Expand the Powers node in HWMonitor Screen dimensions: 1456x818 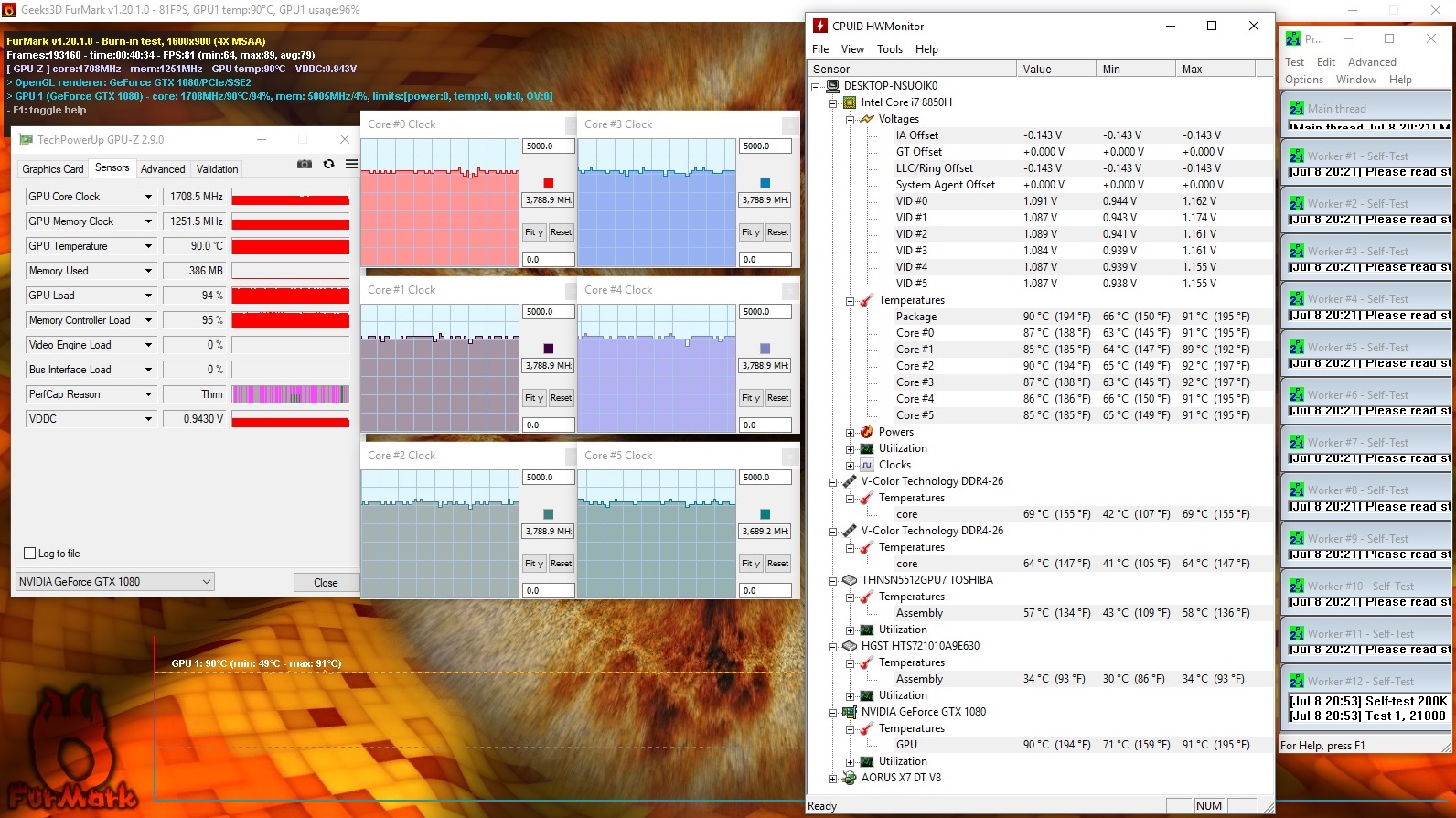[x=850, y=433]
